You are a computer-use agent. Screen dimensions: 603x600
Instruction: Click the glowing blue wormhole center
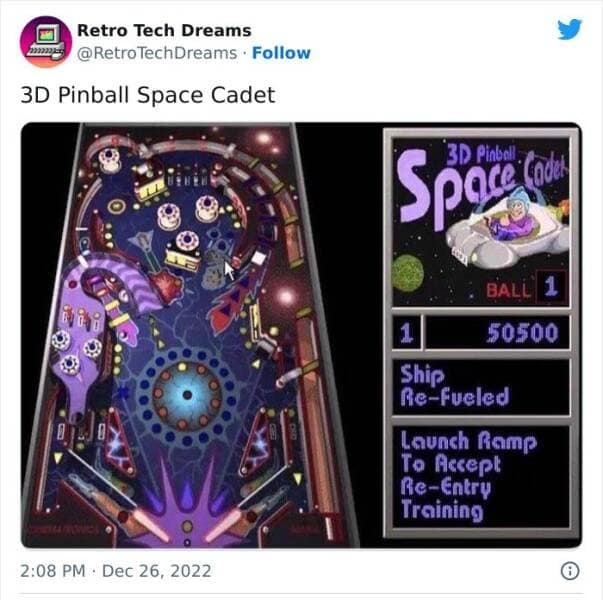[187, 395]
